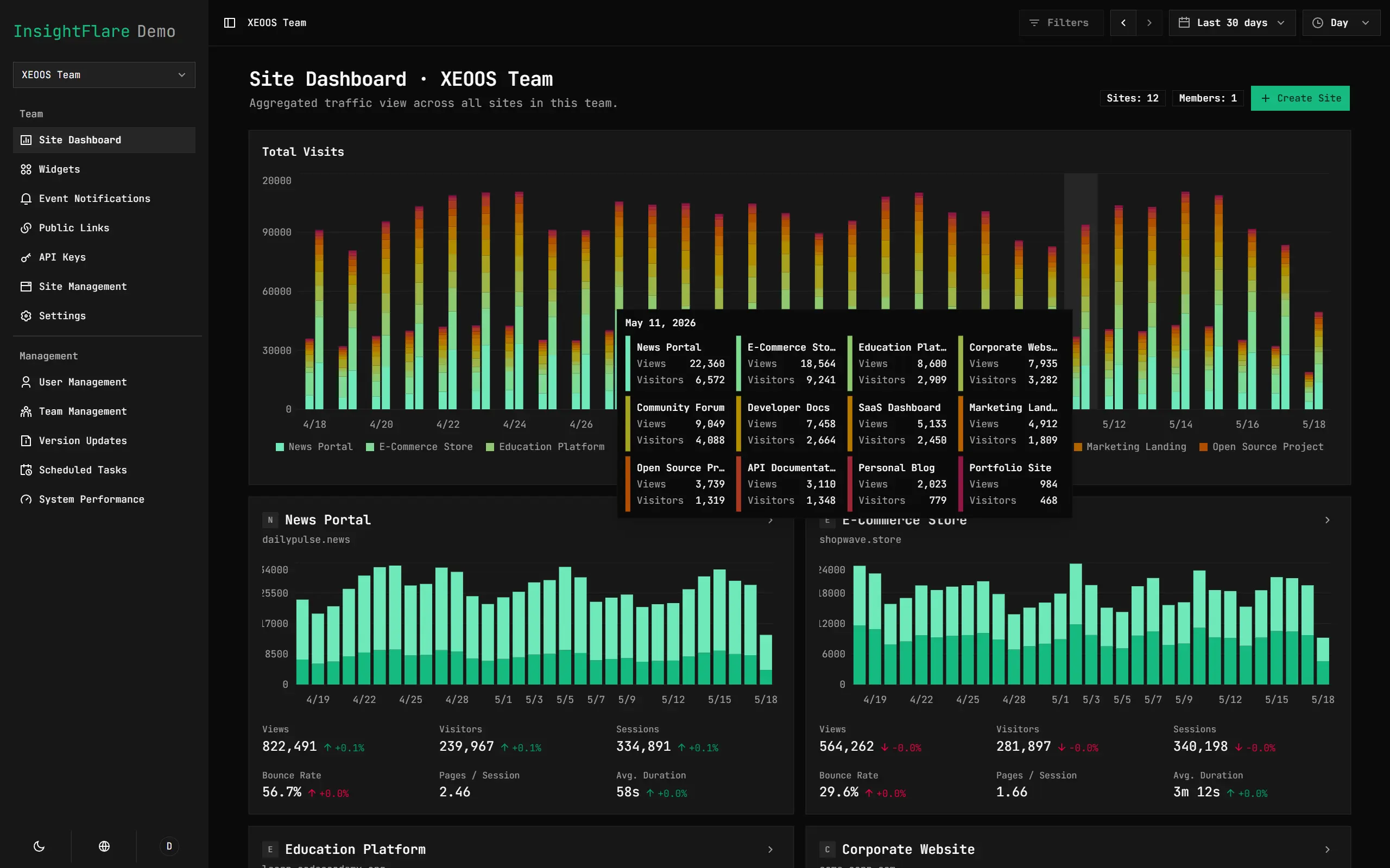The width and height of the screenshot is (1390, 868).
Task: Open User Management page
Action: (x=104, y=382)
